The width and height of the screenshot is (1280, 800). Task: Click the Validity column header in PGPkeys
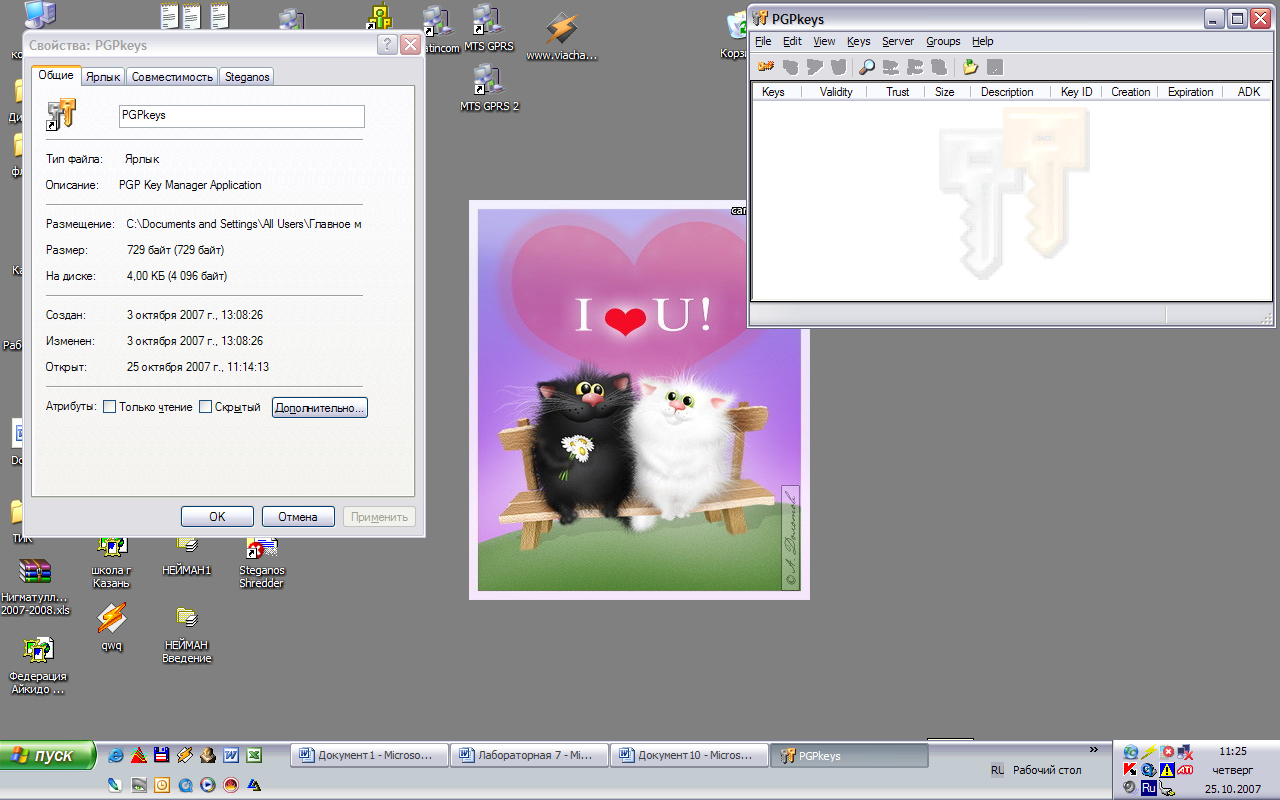[836, 92]
